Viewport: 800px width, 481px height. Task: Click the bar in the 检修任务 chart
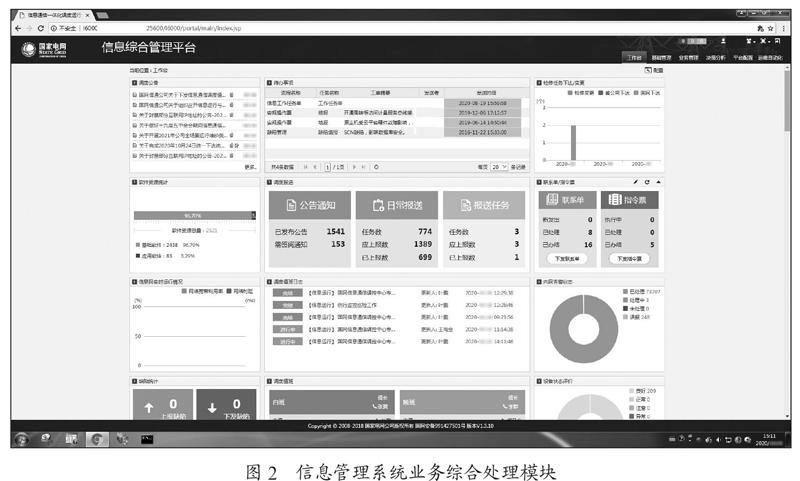[573, 143]
